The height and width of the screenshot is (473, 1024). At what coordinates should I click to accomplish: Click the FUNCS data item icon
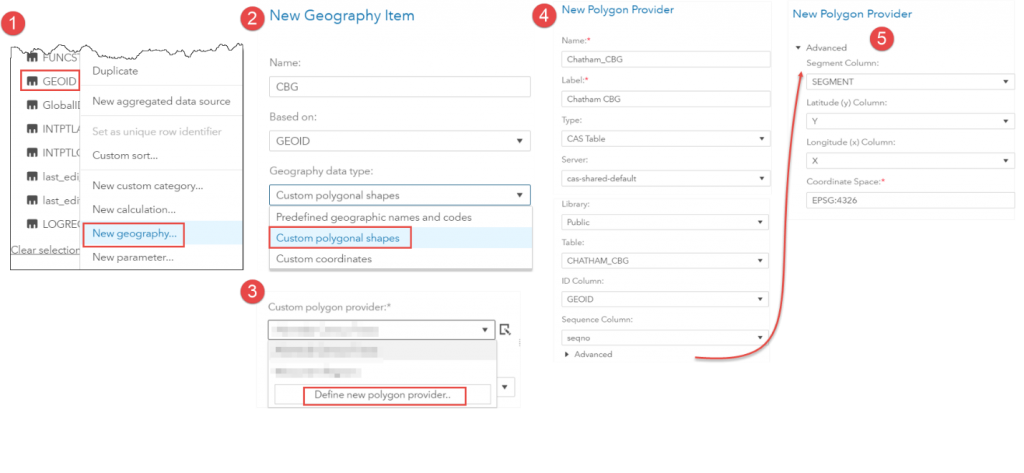31,58
